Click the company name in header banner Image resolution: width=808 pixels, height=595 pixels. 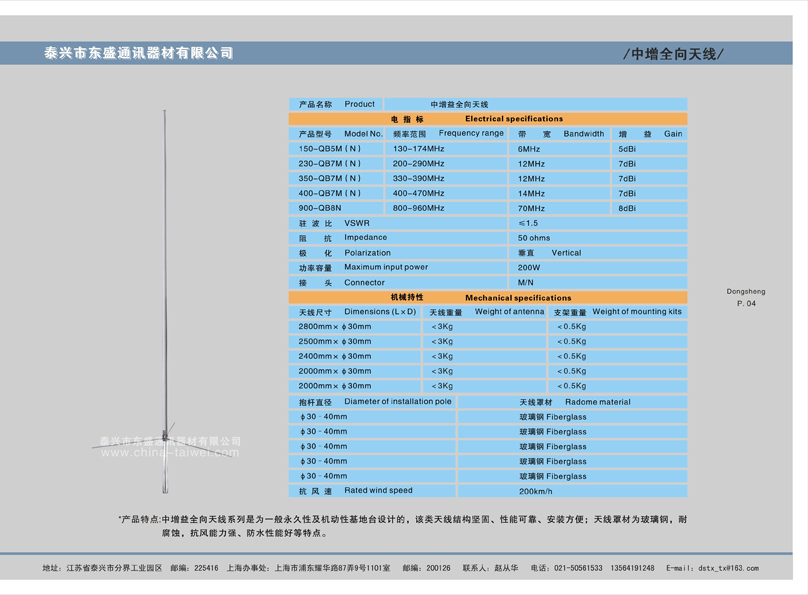coord(139,53)
